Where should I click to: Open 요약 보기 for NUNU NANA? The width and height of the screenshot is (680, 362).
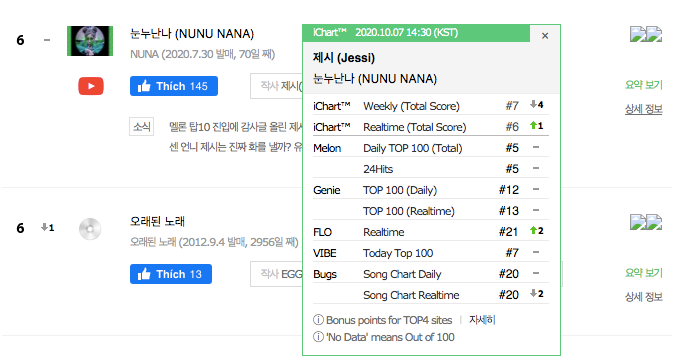[x=644, y=85]
